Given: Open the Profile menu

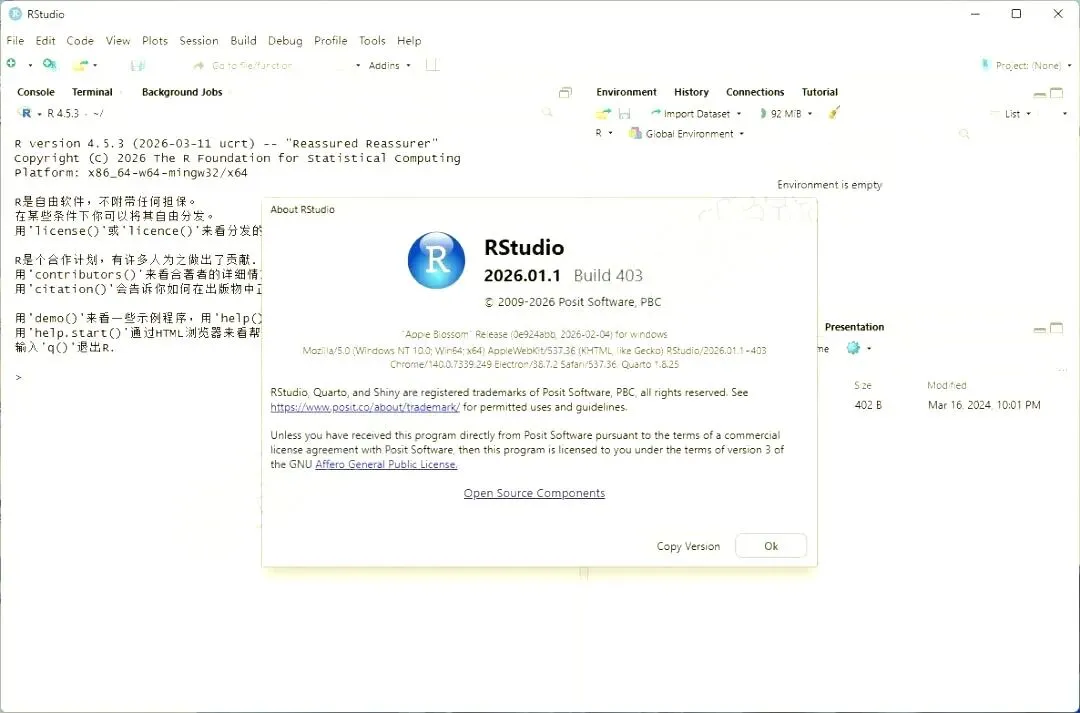Looking at the screenshot, I should click(x=331, y=41).
